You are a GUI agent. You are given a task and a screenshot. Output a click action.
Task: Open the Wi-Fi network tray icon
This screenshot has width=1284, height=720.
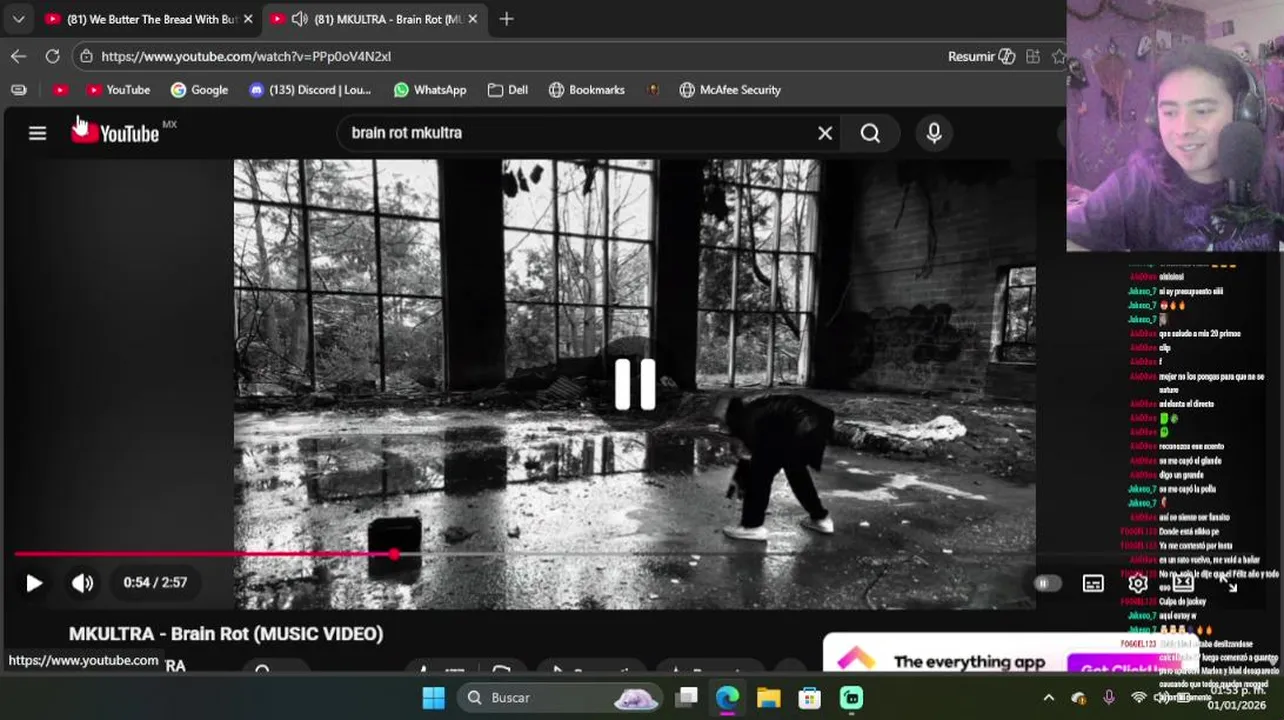(1139, 698)
